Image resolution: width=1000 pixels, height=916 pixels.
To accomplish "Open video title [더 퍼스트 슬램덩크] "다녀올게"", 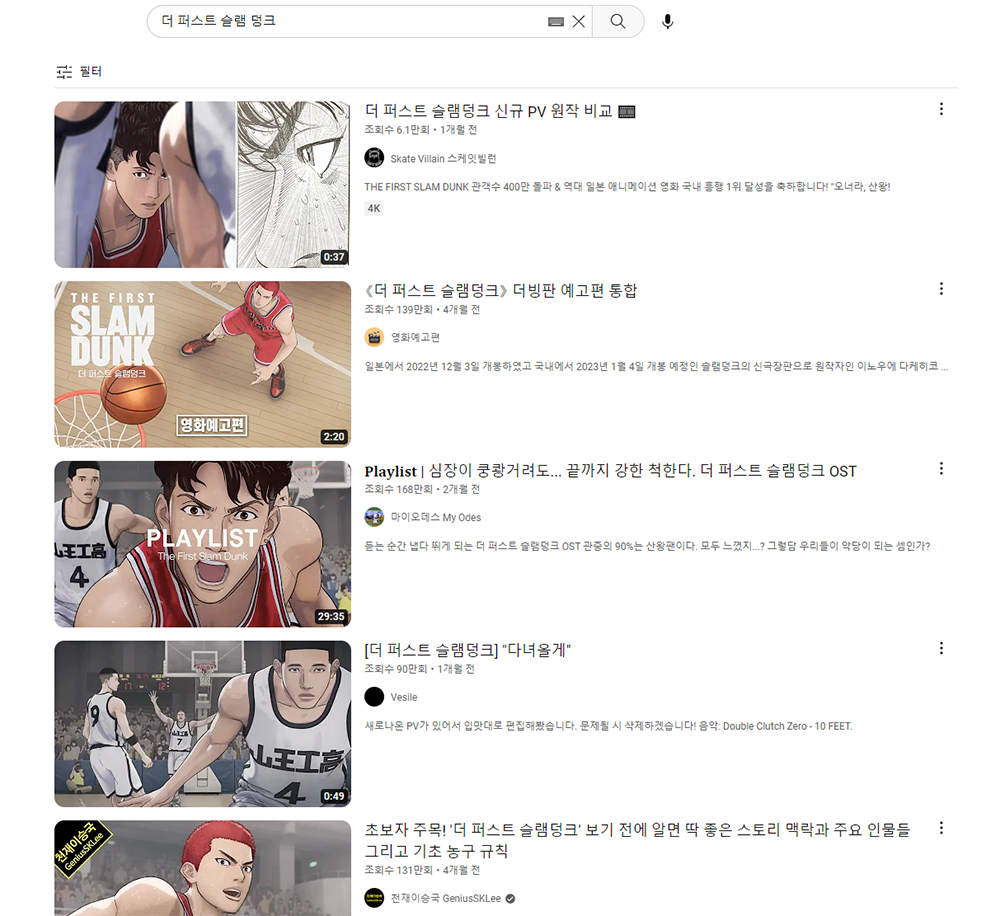I will 467,650.
